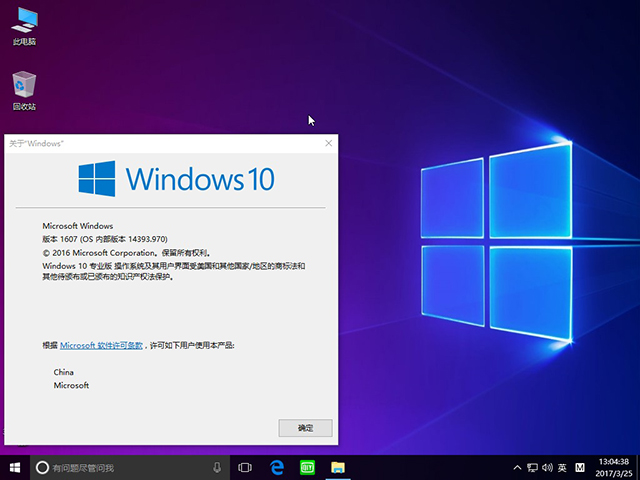Select the 此电脑 desktop icon
Image resolution: width=640 pixels, height=480 pixels.
[x=24, y=27]
